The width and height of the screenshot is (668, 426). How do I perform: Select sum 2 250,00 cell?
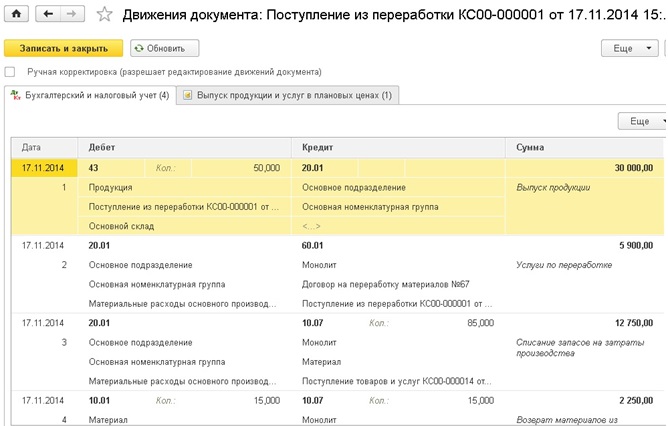[584, 400]
